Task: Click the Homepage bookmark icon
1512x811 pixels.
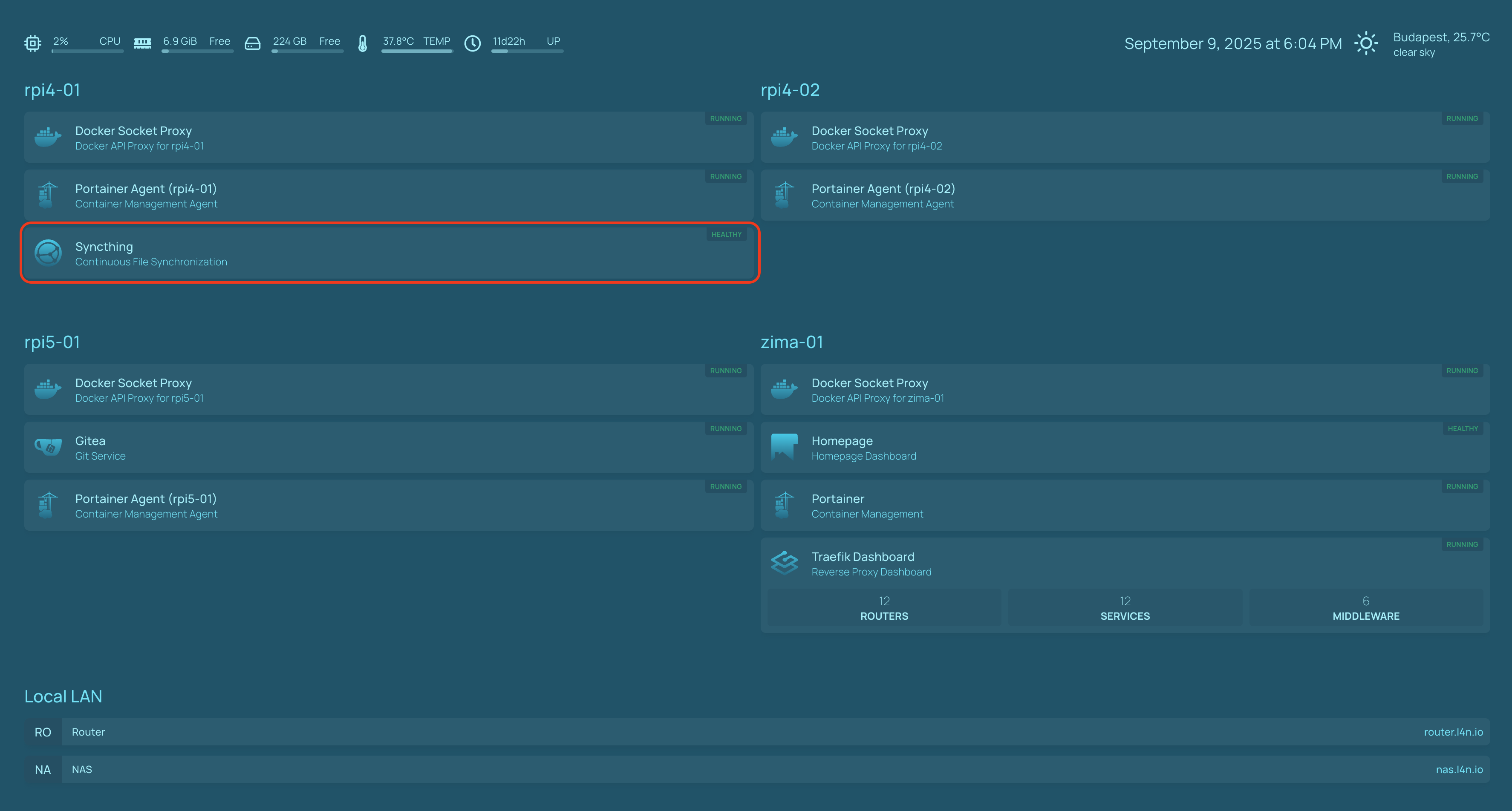Action: (784, 447)
